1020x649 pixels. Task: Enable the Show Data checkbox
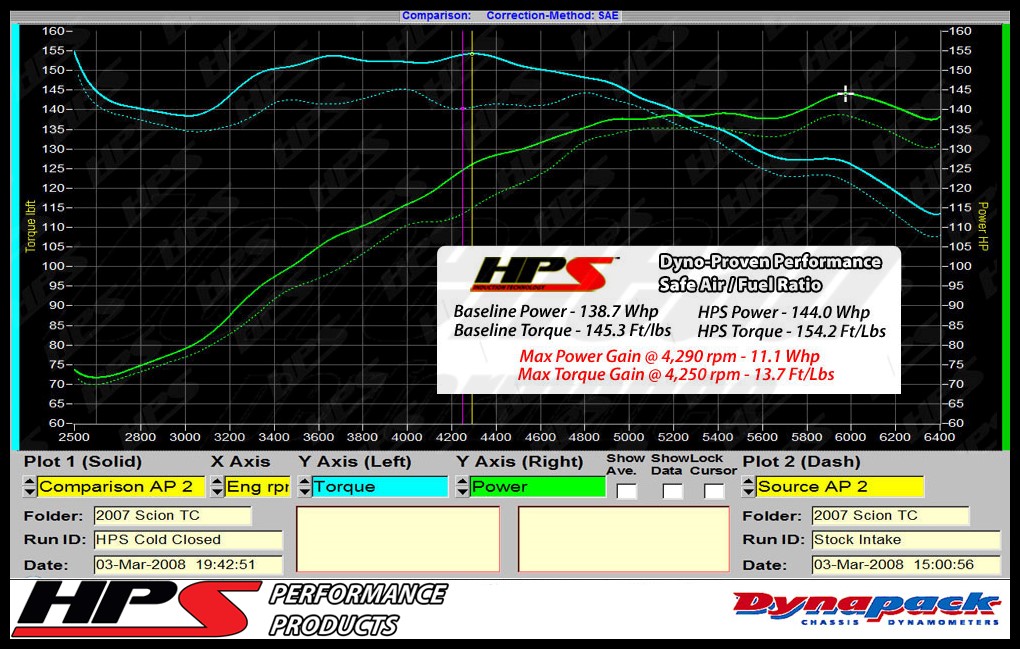coord(672,491)
